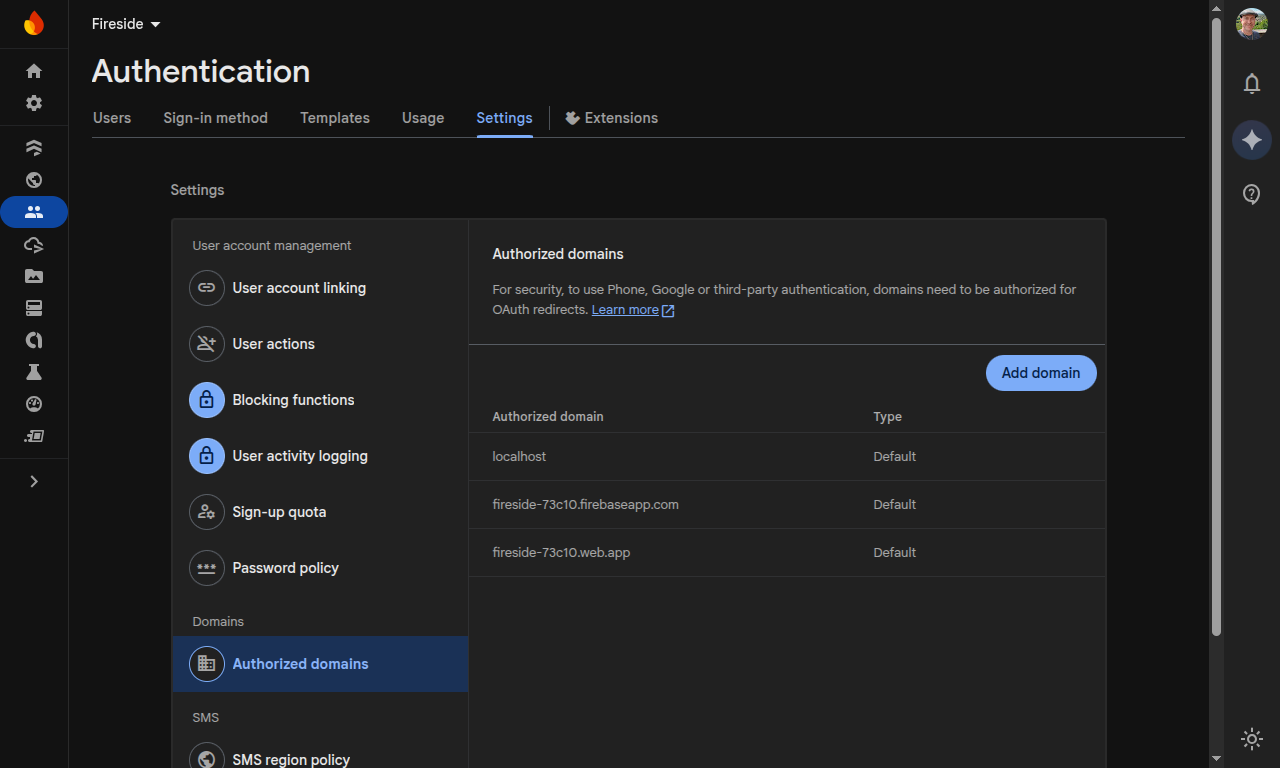Select the Performance gauge icon in sidebar
Image resolution: width=1280 pixels, height=768 pixels.
click(33, 404)
